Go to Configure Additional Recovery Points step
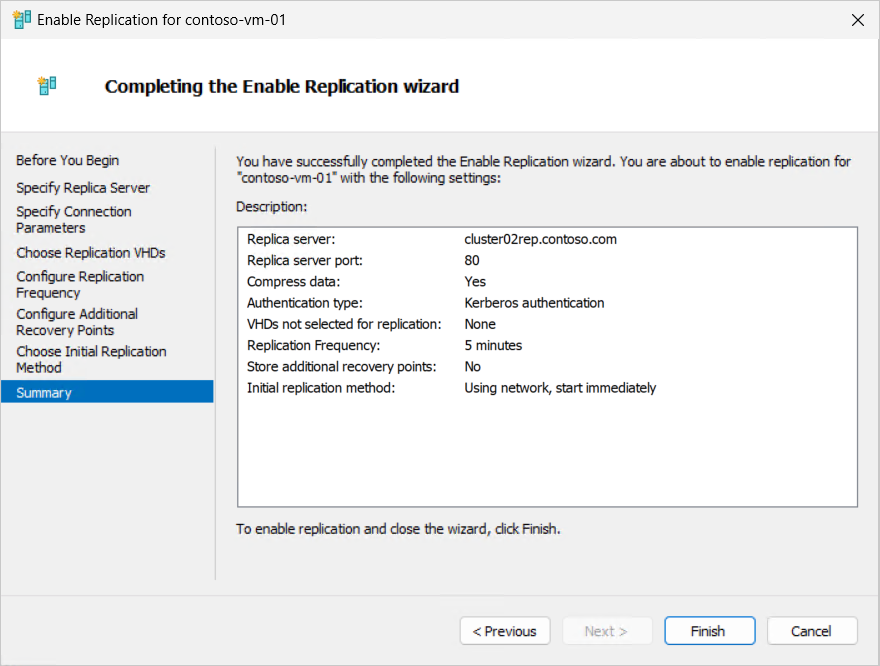 click(x=77, y=322)
